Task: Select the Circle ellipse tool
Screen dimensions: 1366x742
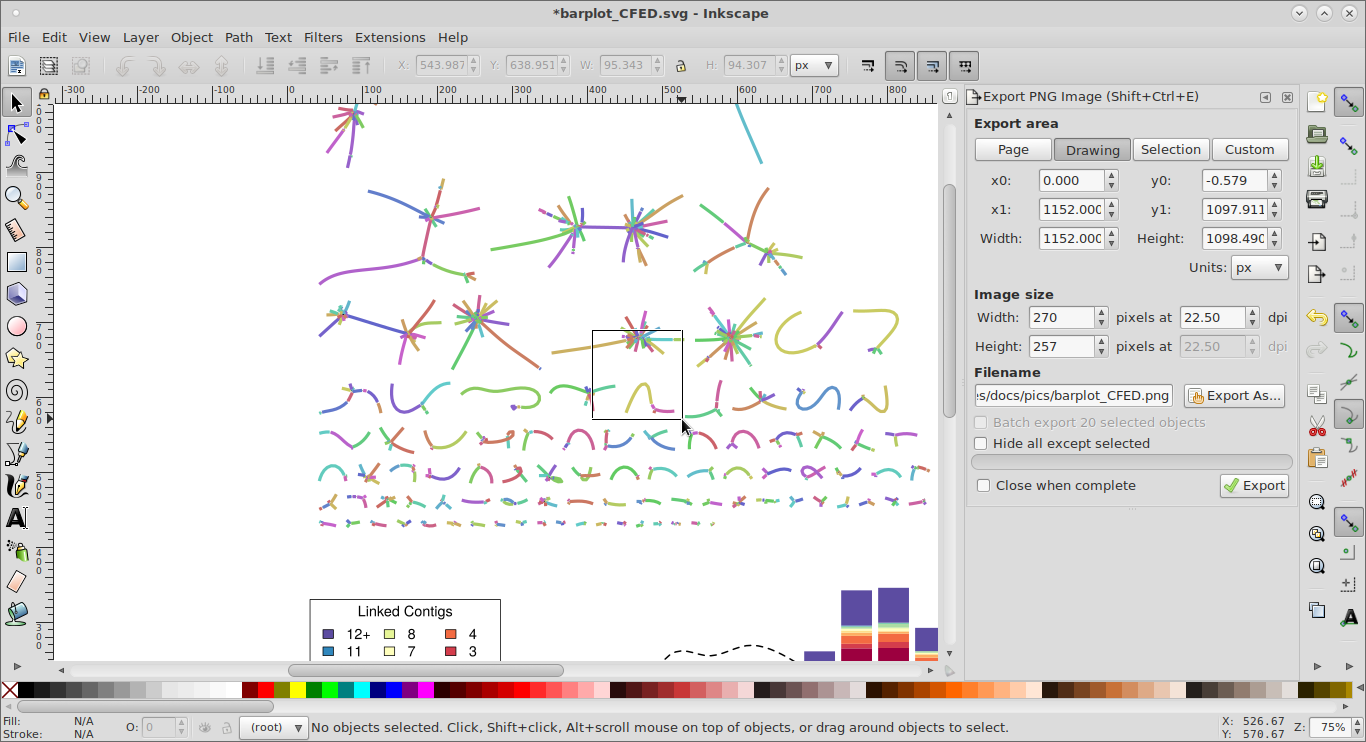Action: point(16,326)
